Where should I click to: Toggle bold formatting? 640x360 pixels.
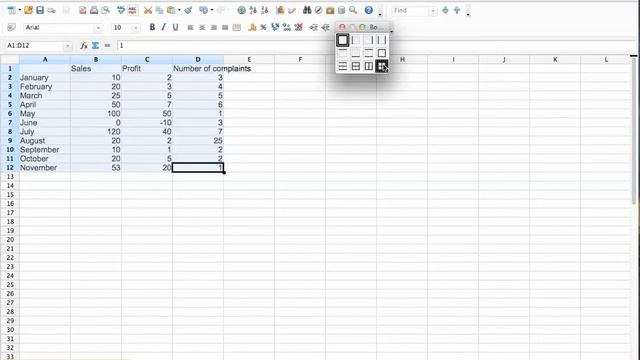point(152,27)
